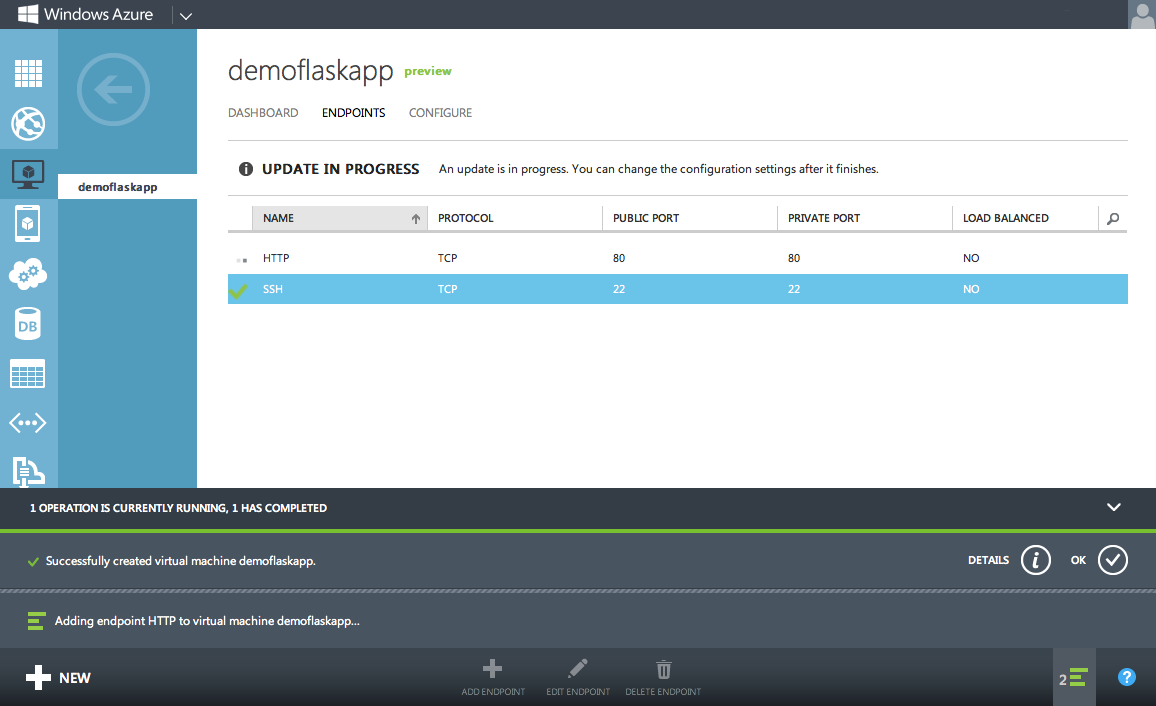Screen dimensions: 1156x706
Task: Click 'Successfully created virtual machine' message
Action: click(x=181, y=561)
